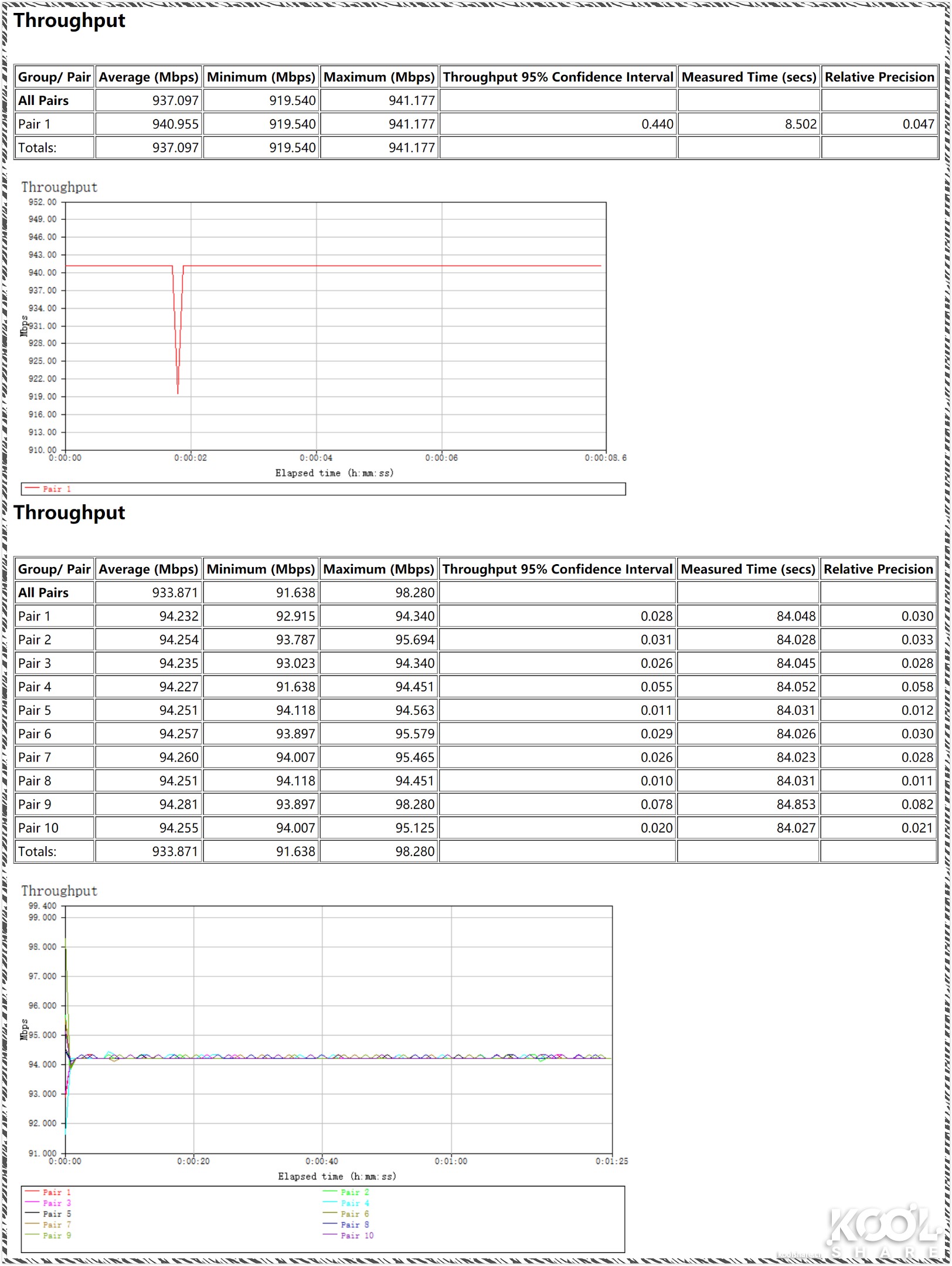Image resolution: width=952 pixels, height=1266 pixels.
Task: Select Pair 10 maximum value 95.125
Action: pyautogui.click(x=414, y=828)
